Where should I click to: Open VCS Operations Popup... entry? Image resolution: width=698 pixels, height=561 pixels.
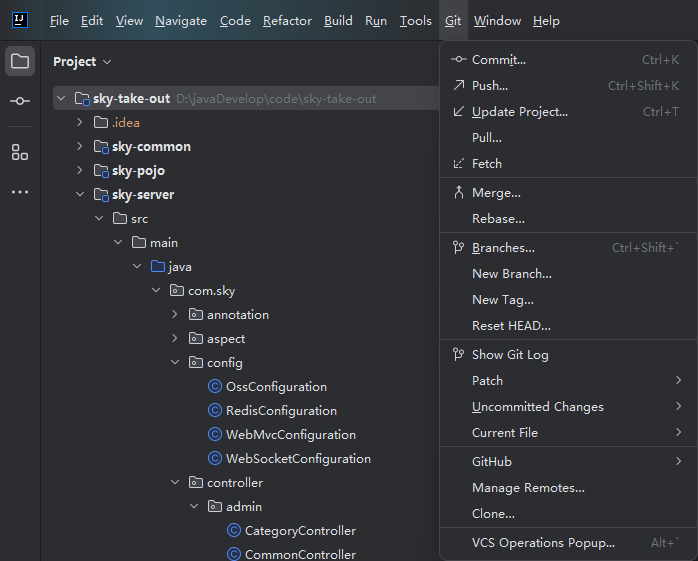point(568,542)
